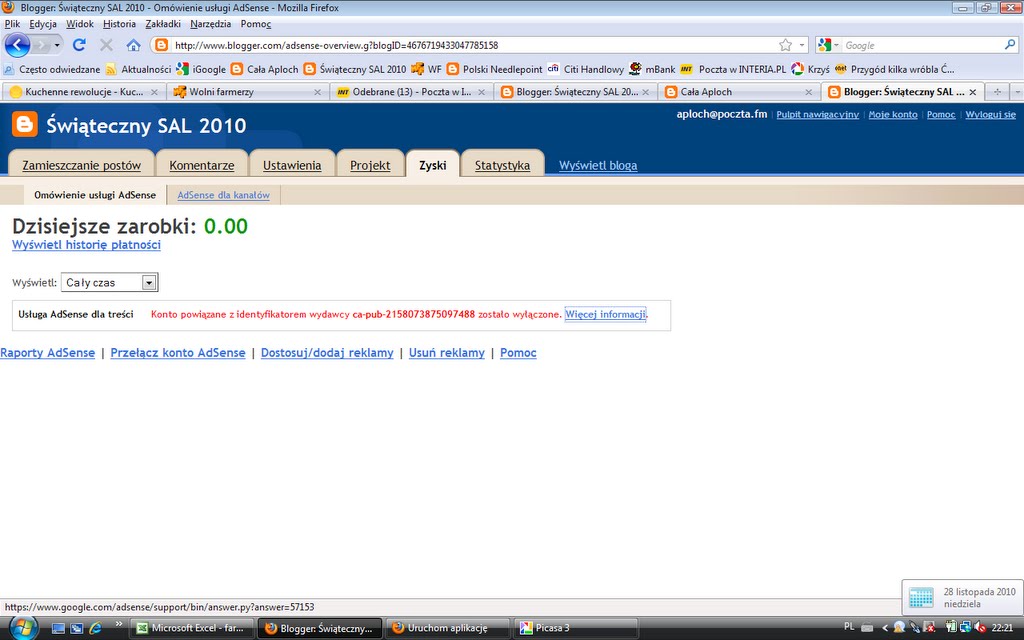The width and height of the screenshot is (1024, 640).
Task: Switch to the Projekt tab
Action: pos(370,165)
